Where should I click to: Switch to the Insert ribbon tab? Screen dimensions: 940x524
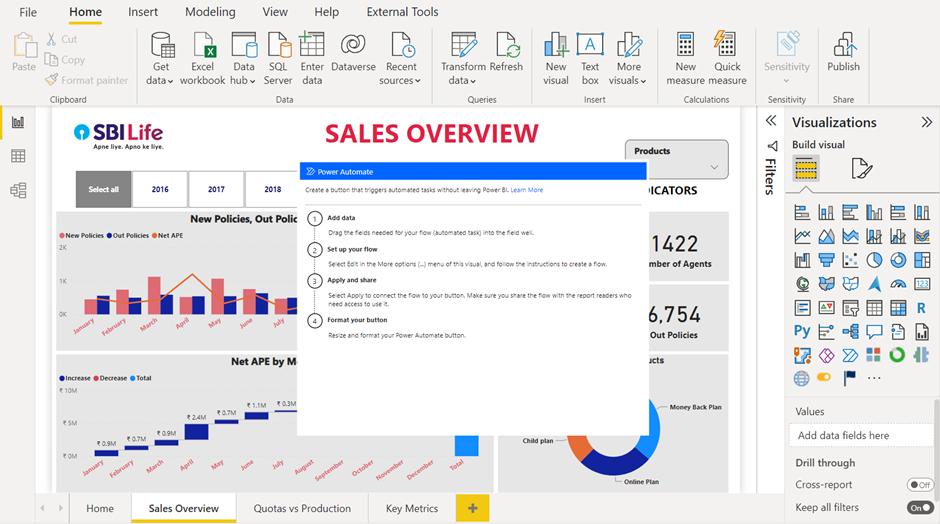(143, 12)
